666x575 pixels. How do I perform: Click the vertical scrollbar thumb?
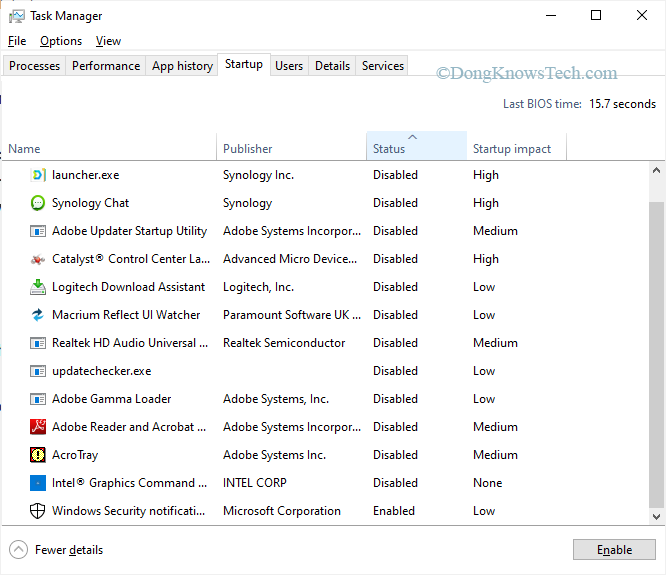click(656, 355)
